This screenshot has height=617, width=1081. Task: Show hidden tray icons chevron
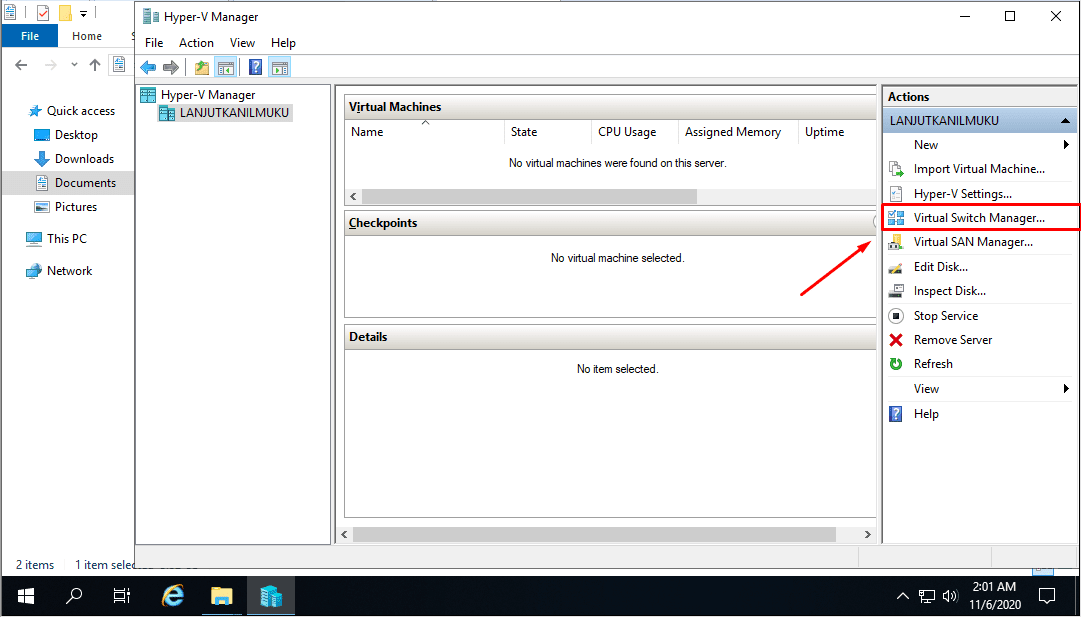(x=902, y=596)
